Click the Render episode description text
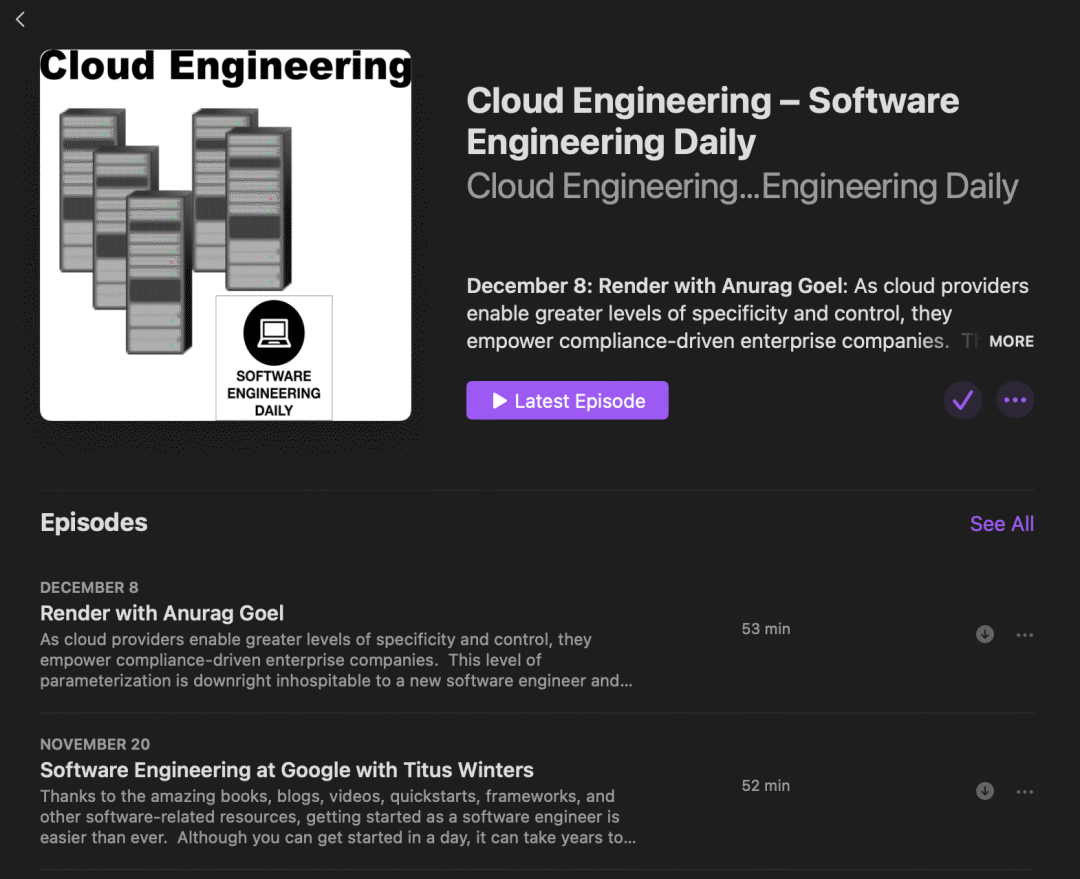1080x879 pixels. pyautogui.click(x=336, y=660)
